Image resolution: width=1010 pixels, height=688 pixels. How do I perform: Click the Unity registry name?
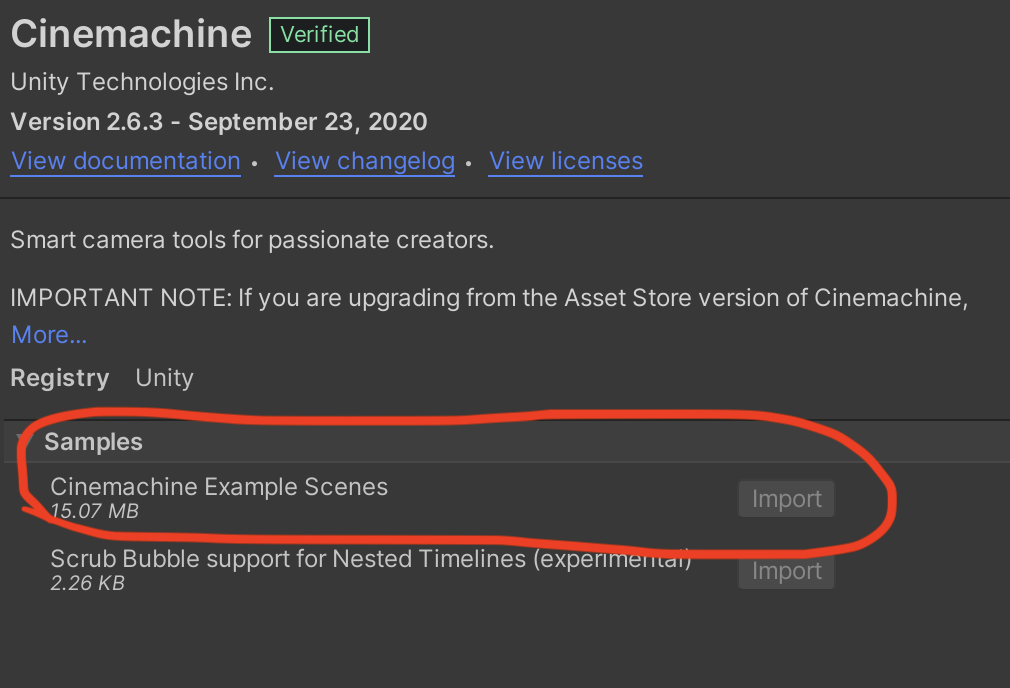tap(164, 378)
